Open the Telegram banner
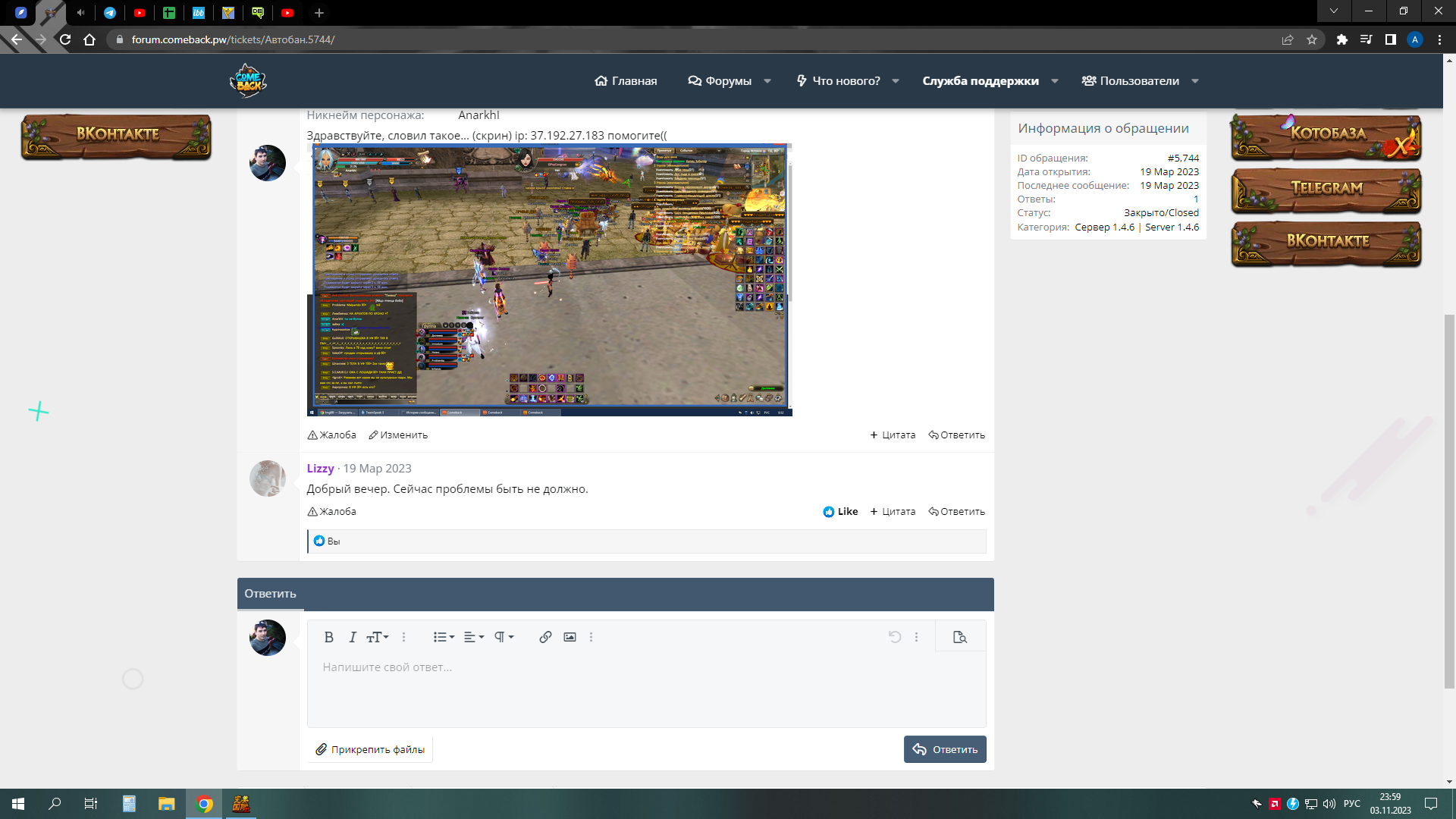This screenshot has width=1456, height=819. pyautogui.click(x=1326, y=190)
